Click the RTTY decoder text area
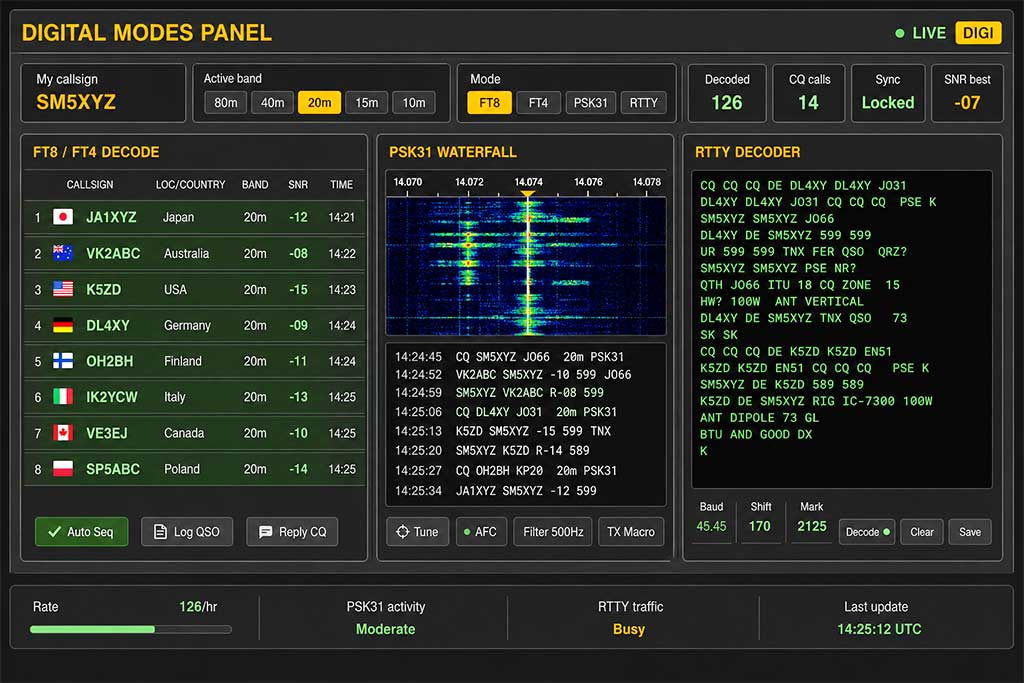 (x=842, y=330)
